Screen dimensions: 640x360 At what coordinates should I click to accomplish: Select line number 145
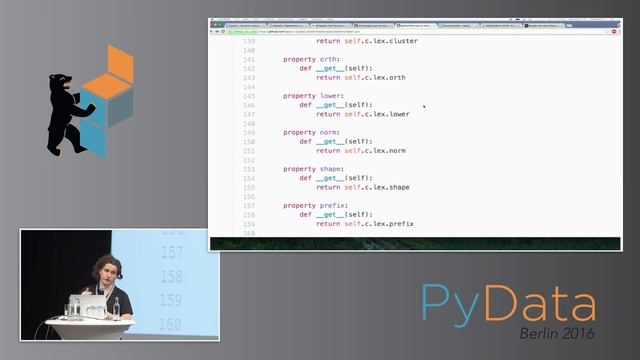tap(249, 96)
